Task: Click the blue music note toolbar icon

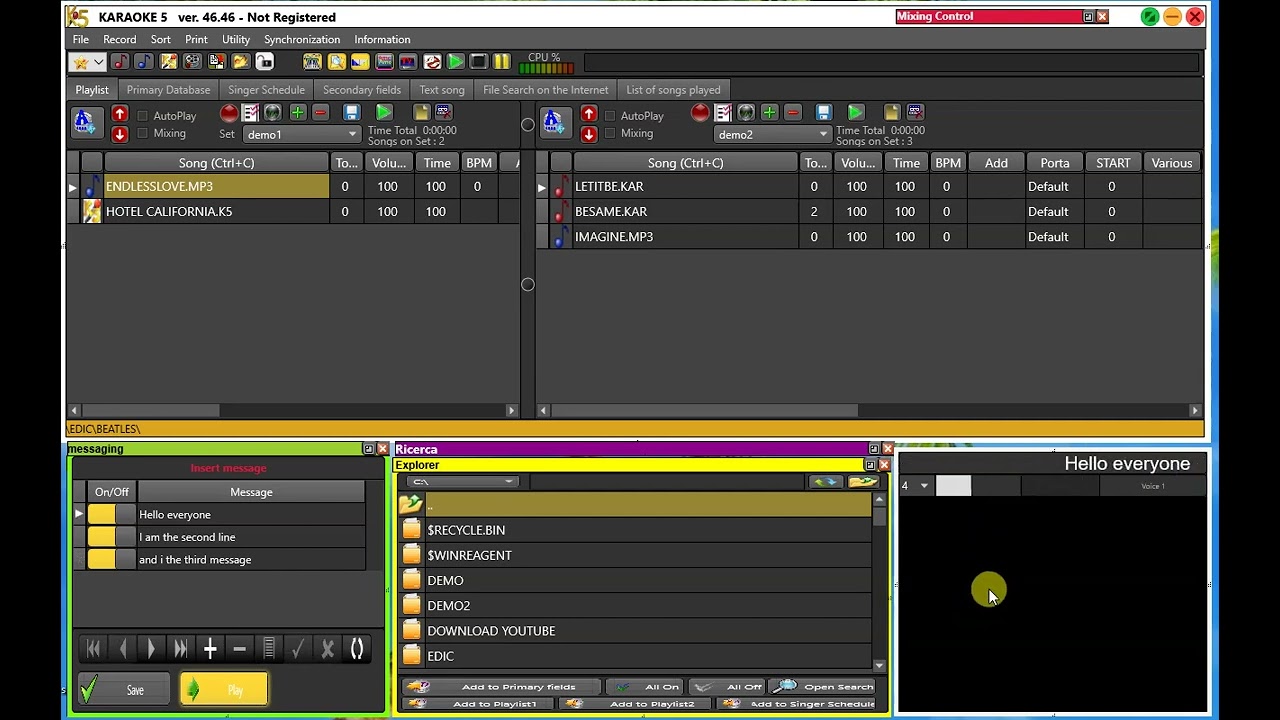Action: point(144,62)
